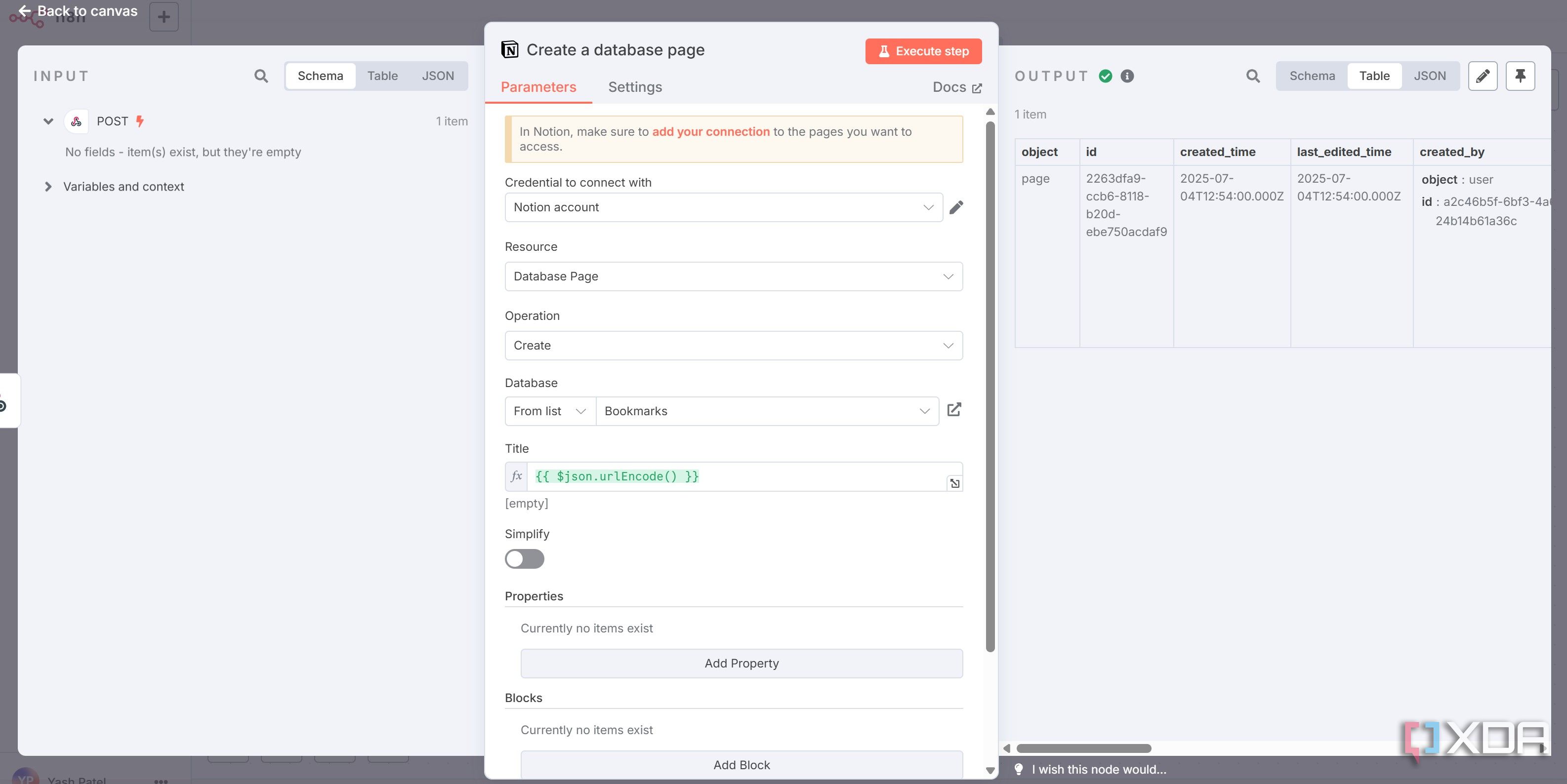Switch output view to JSON
1567x784 pixels.
pyautogui.click(x=1430, y=76)
